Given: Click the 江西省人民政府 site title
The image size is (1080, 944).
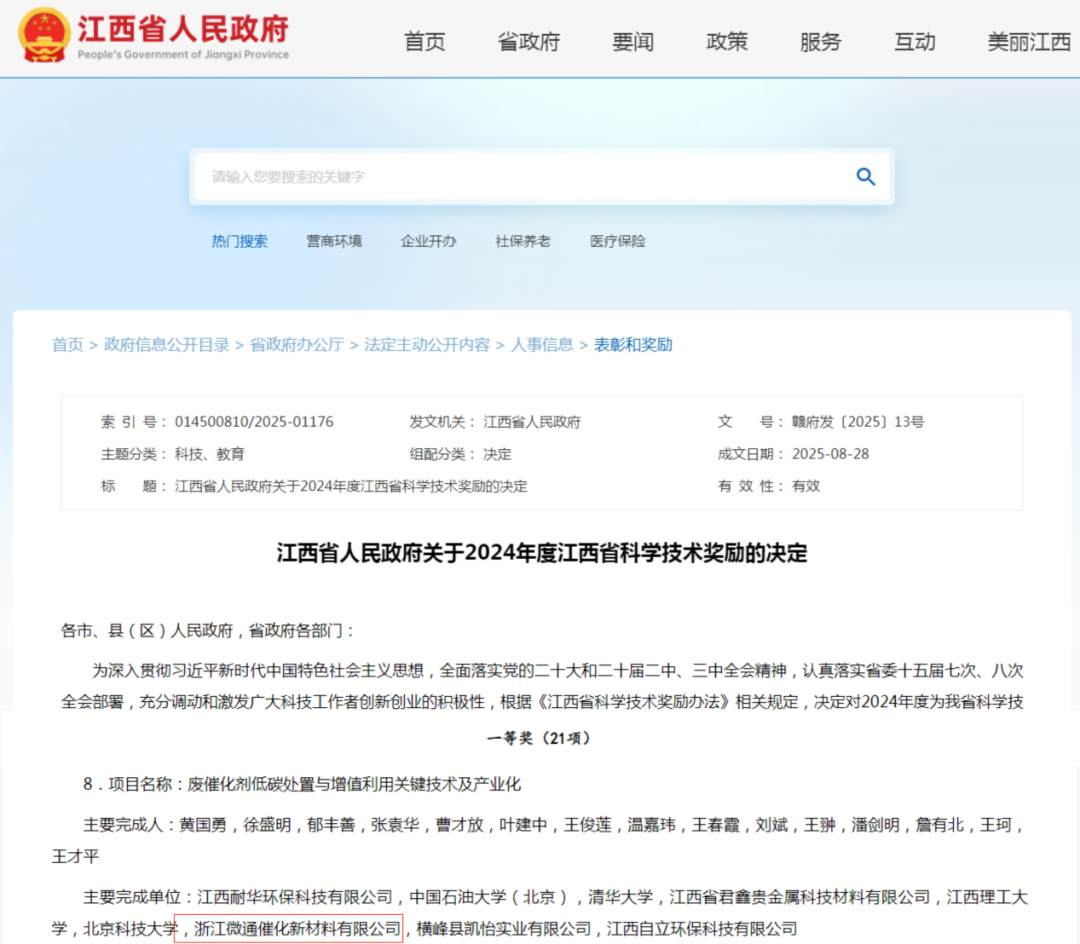Looking at the screenshot, I should [x=183, y=29].
